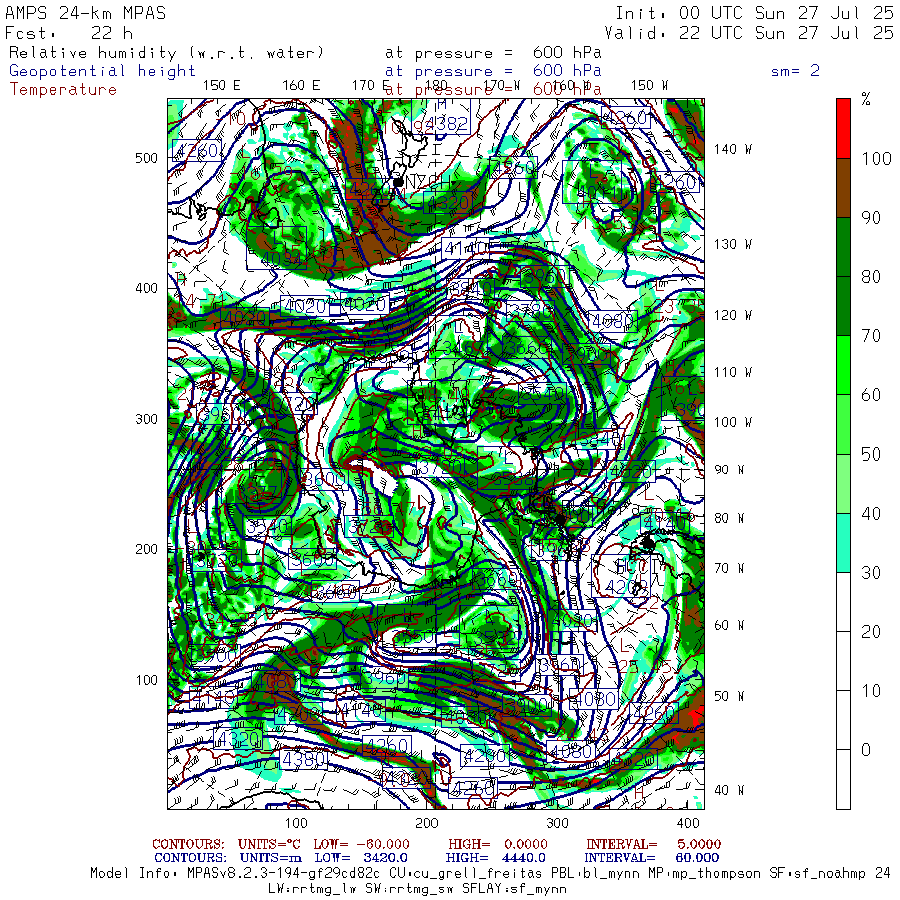This screenshot has width=900, height=900.
Task: Click the percent sign atop the color bar
Action: click(866, 100)
